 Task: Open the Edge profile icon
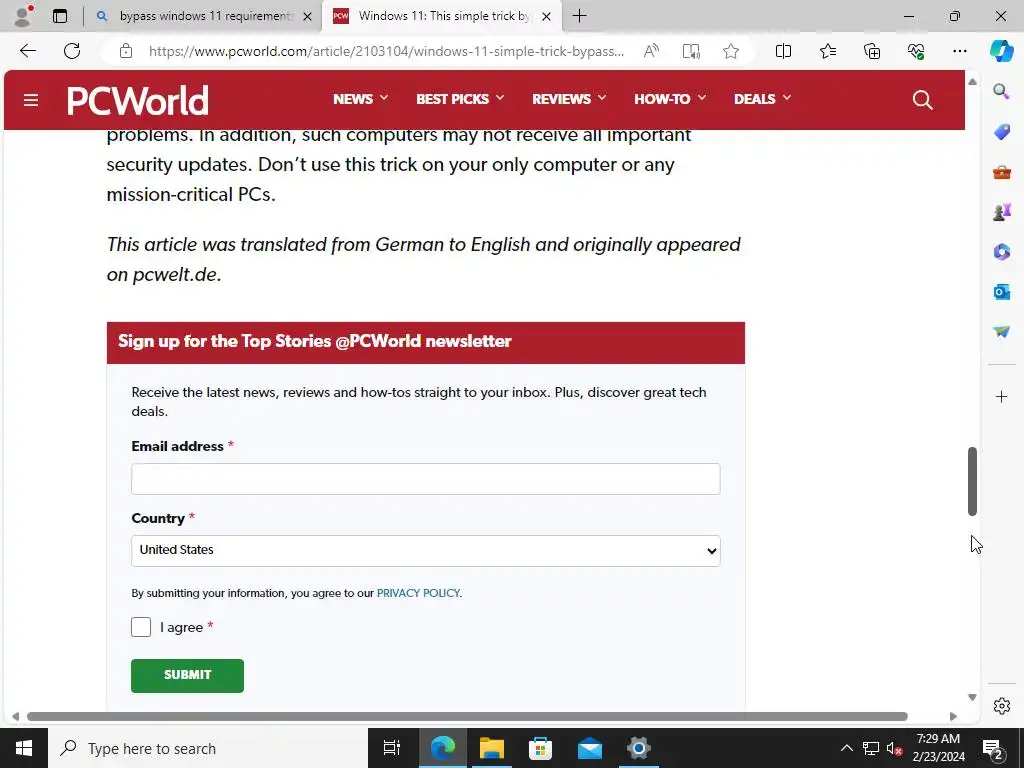point(23,16)
